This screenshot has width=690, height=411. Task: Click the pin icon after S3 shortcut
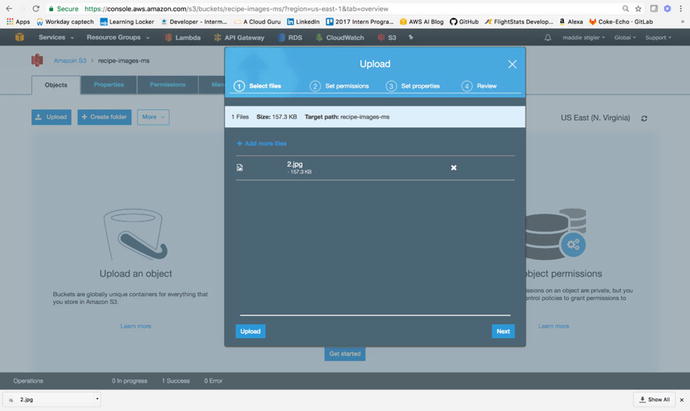click(x=409, y=37)
